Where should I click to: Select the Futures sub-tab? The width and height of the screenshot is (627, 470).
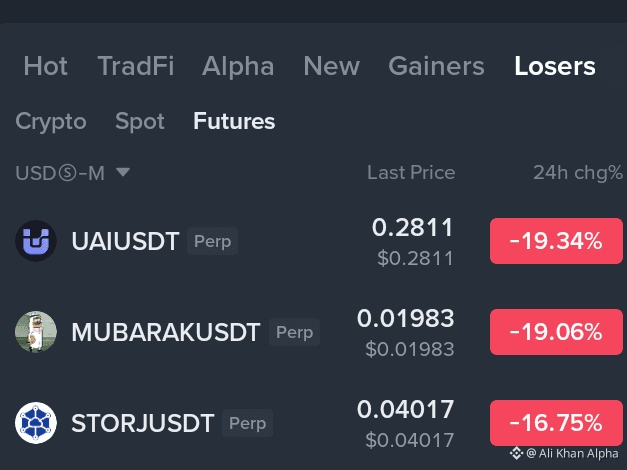[234, 121]
